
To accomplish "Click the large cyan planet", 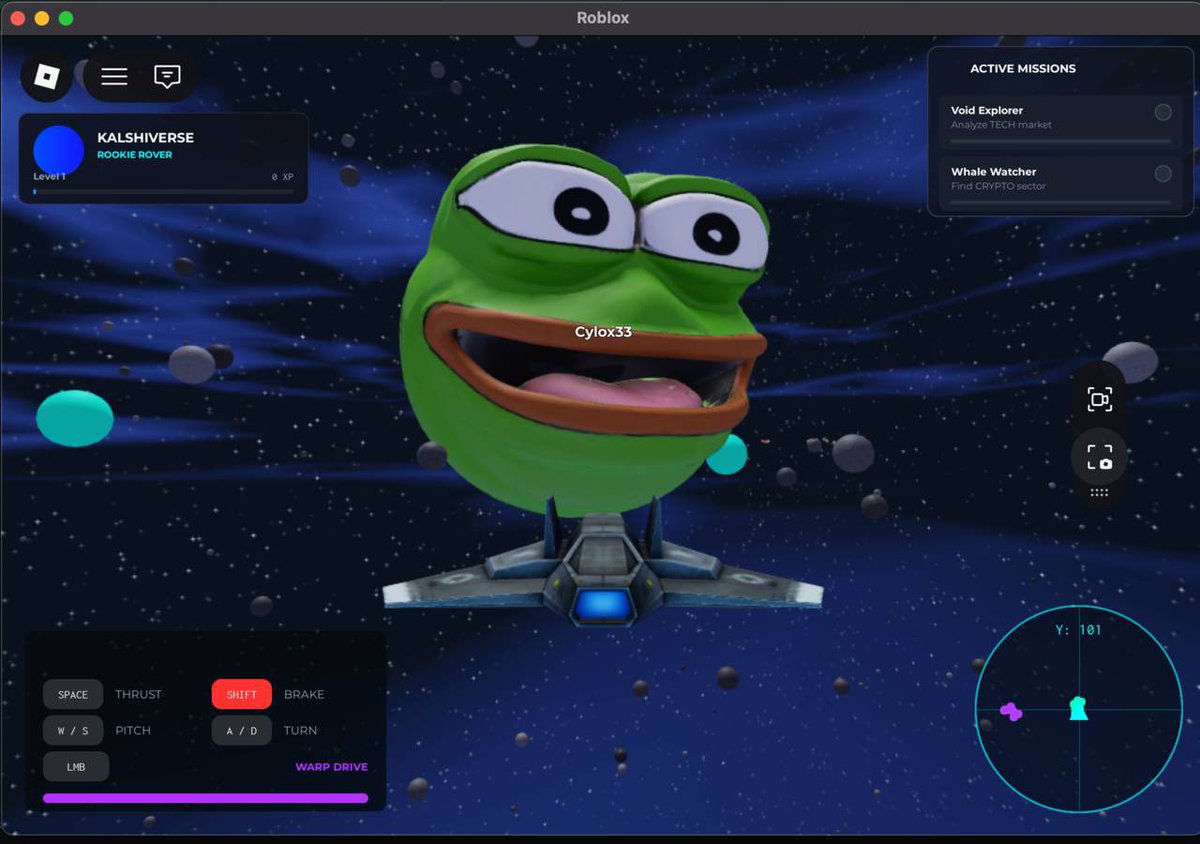I will (x=75, y=418).
